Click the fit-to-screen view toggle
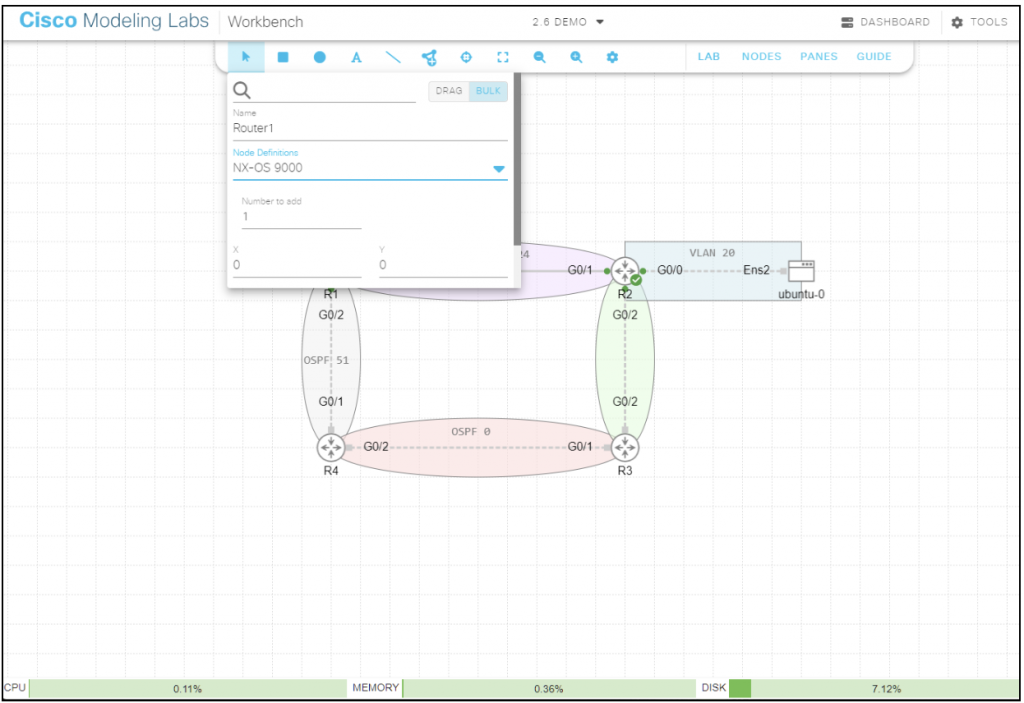Viewport: 1024px width, 703px height. tap(503, 57)
